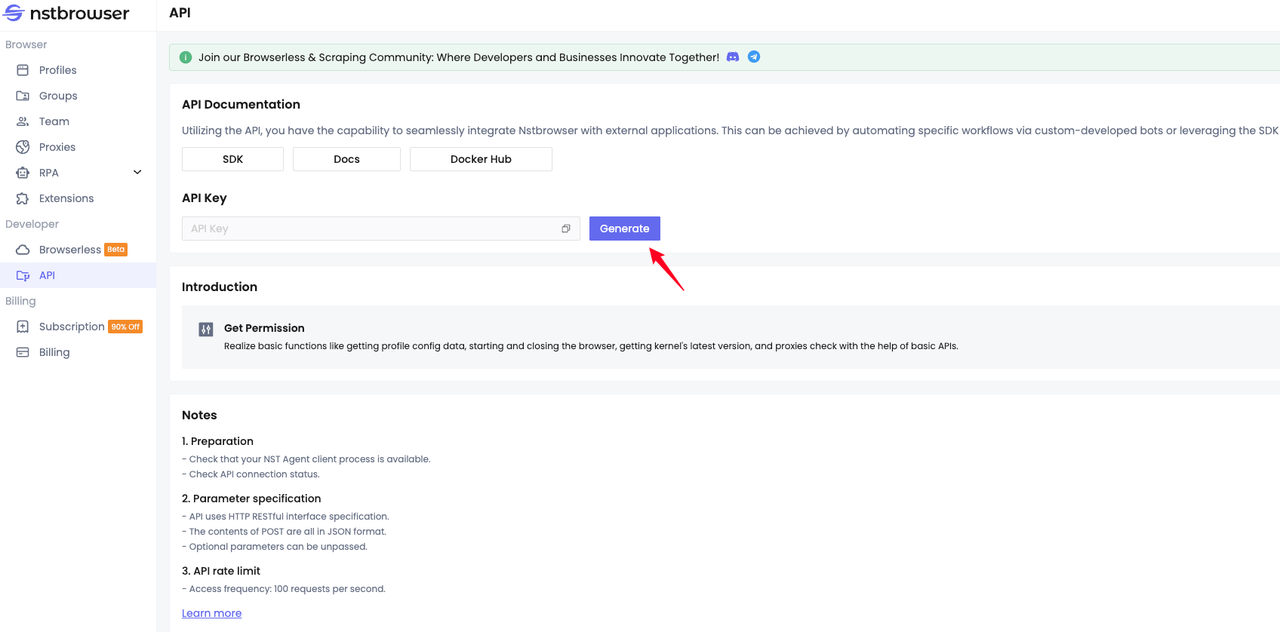Click the Introduction heading

click(220, 287)
